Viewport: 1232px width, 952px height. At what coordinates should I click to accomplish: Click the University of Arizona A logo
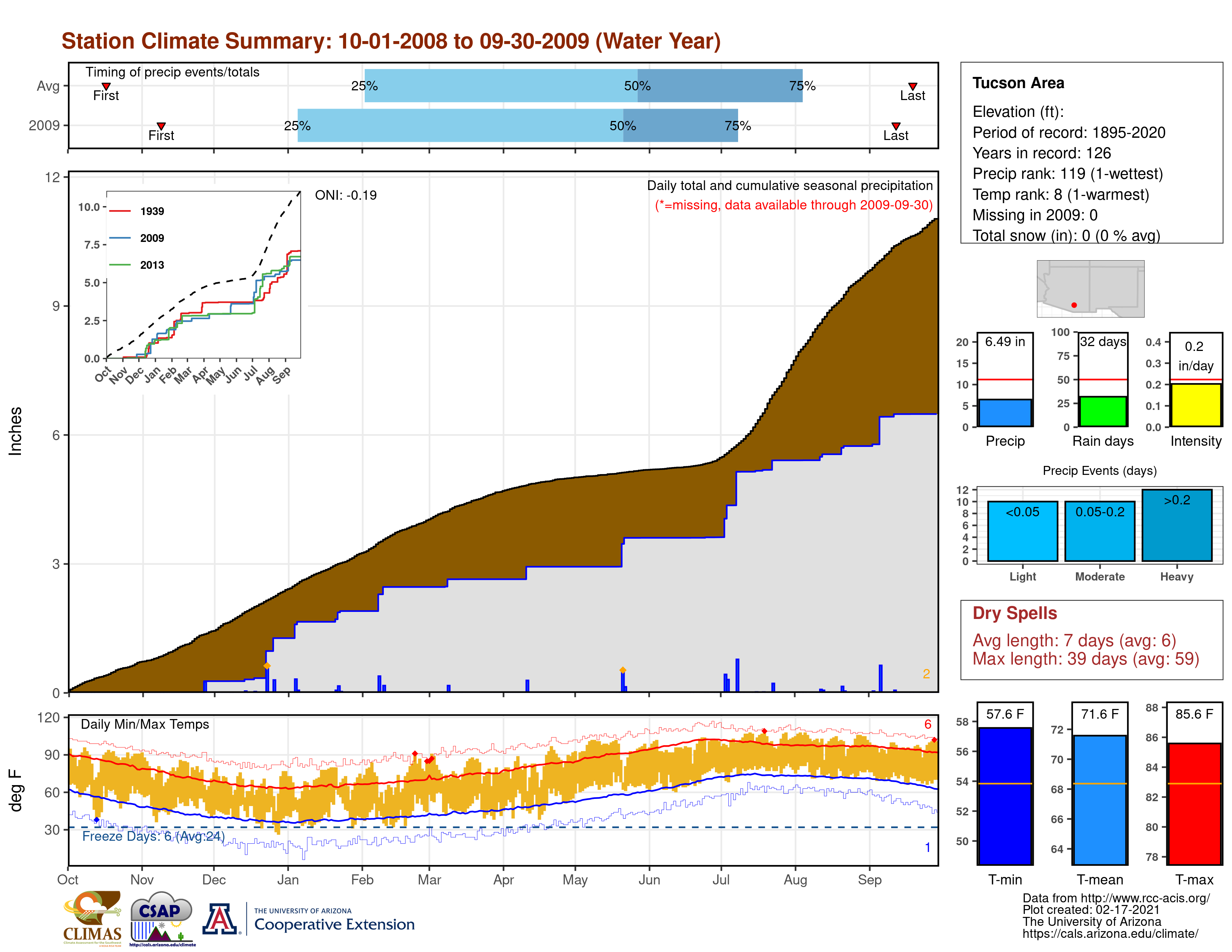220,919
